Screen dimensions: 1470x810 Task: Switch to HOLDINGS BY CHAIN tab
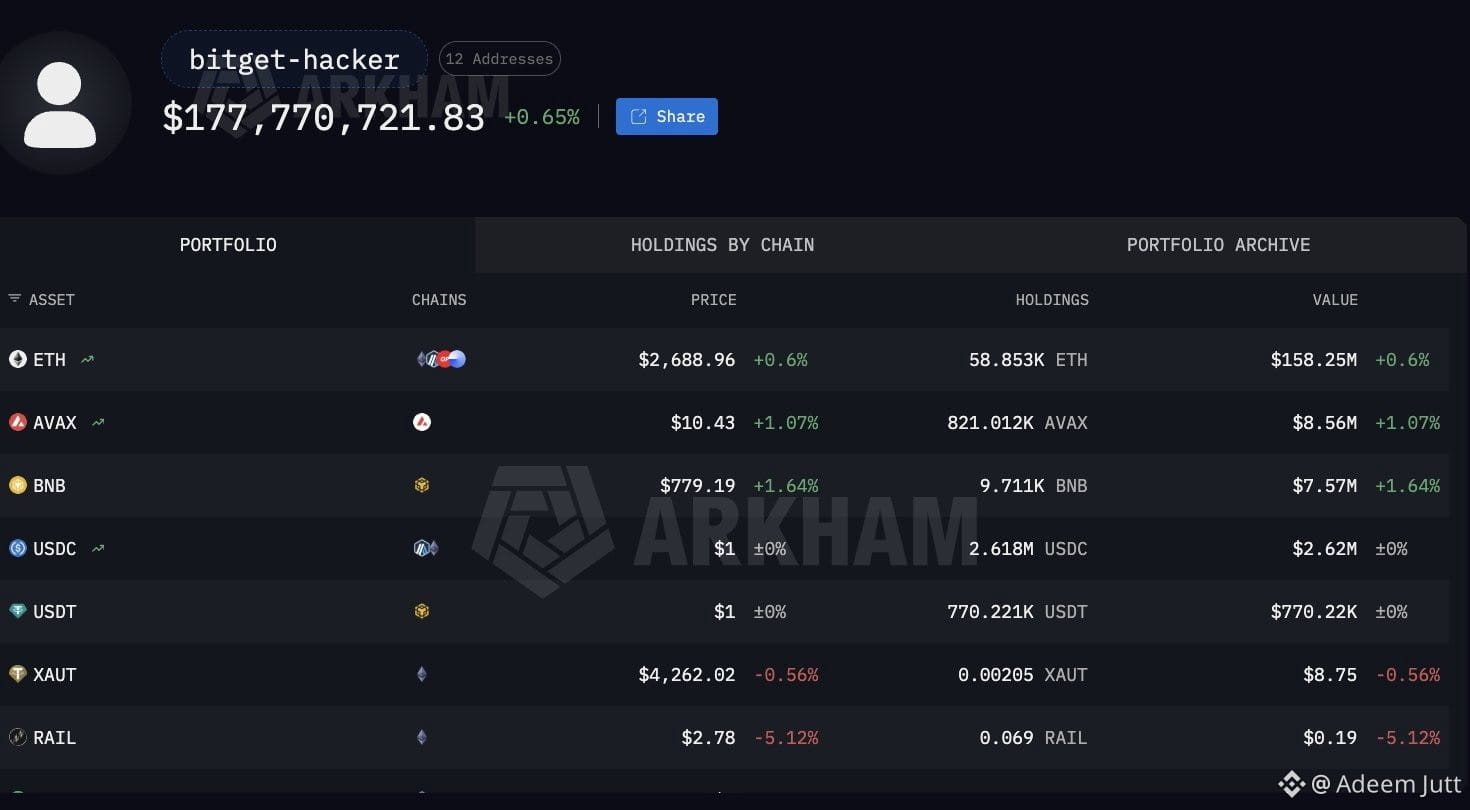click(722, 245)
